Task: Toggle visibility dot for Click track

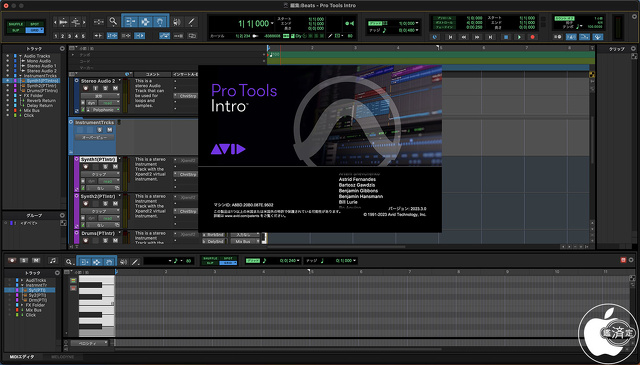Action: pyautogui.click(x=7, y=115)
